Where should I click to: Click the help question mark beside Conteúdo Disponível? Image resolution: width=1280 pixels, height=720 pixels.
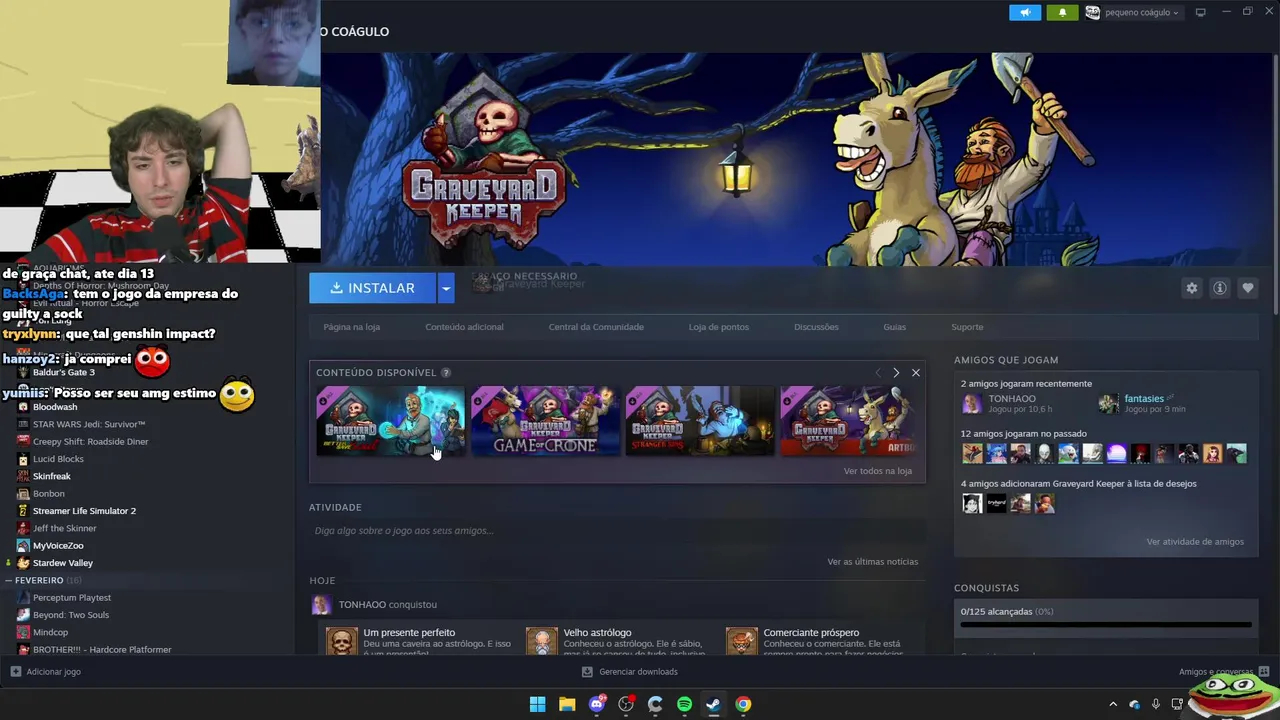(x=446, y=373)
